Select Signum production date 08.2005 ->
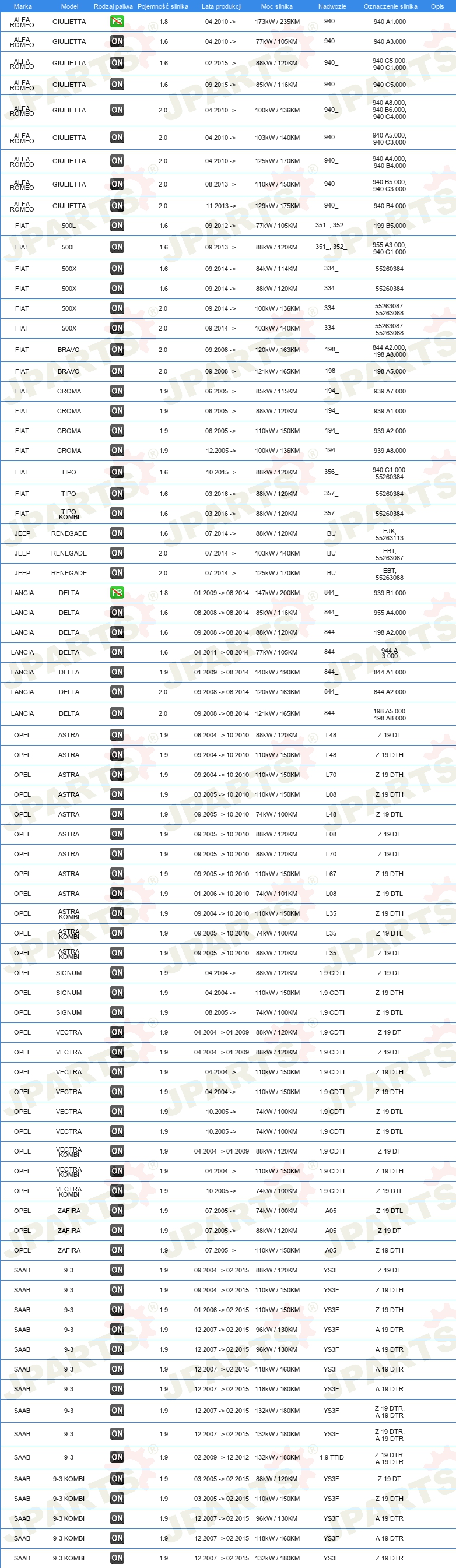Screen dimensions: 456x1568 click(x=220, y=1012)
